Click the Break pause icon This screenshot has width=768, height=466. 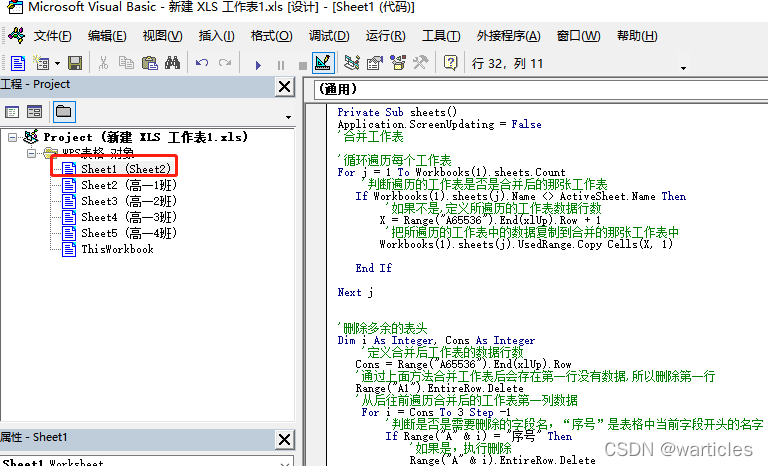pos(281,65)
